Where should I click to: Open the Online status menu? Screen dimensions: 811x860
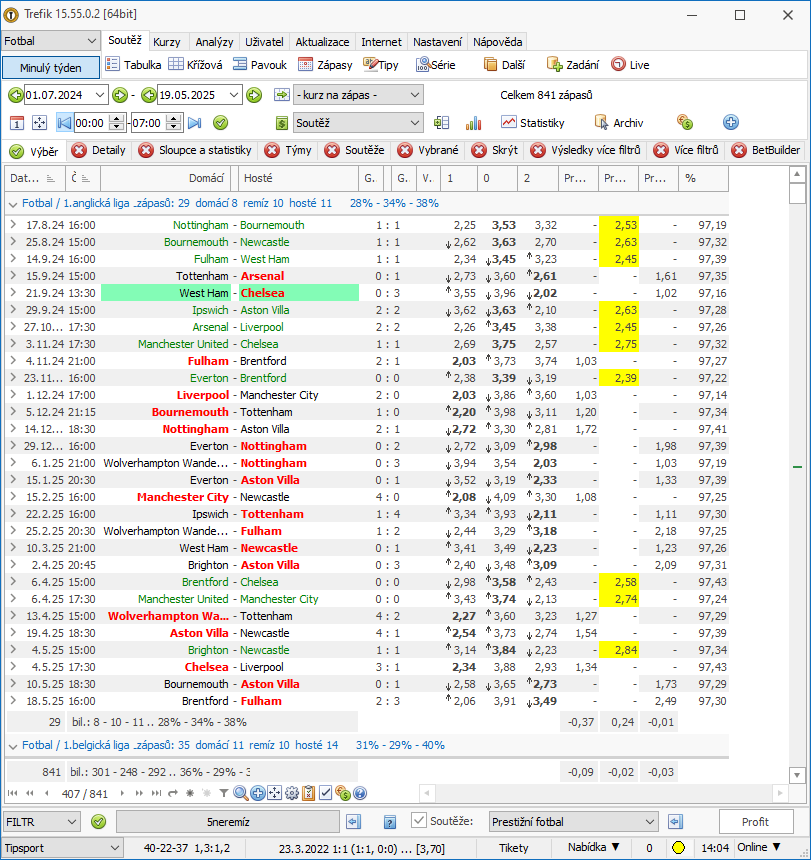[759, 847]
